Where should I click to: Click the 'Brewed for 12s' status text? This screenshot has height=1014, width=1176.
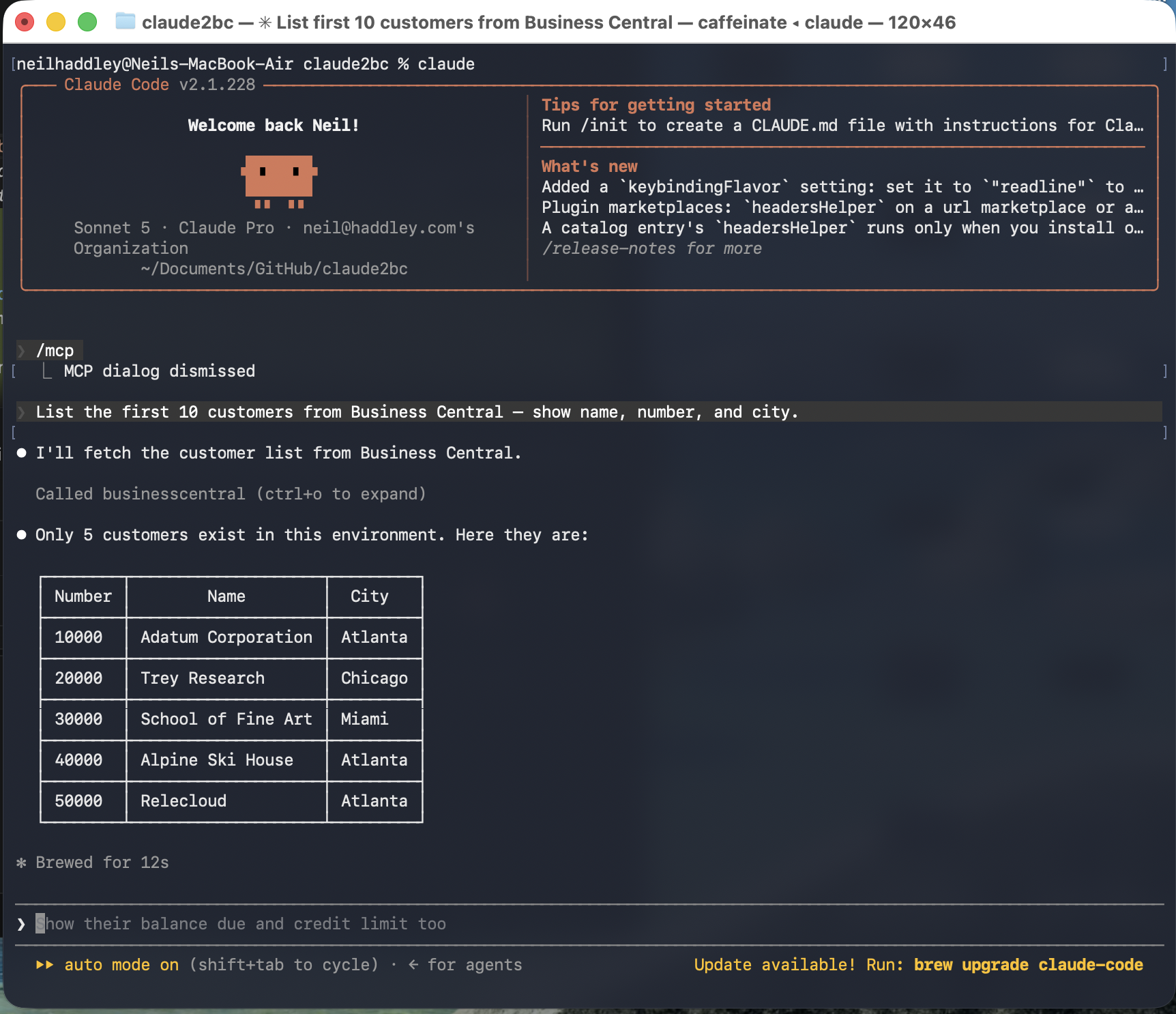tap(102, 863)
